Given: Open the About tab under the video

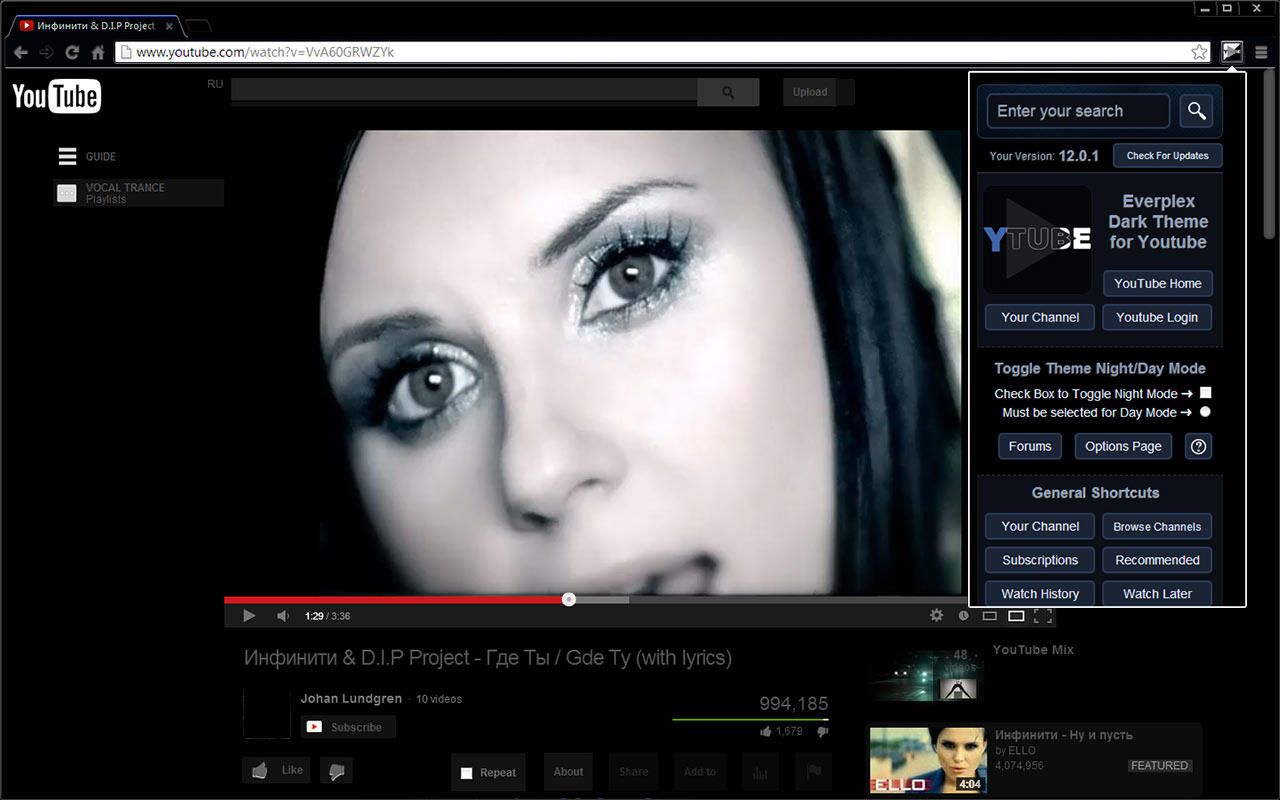Looking at the screenshot, I should [568, 772].
